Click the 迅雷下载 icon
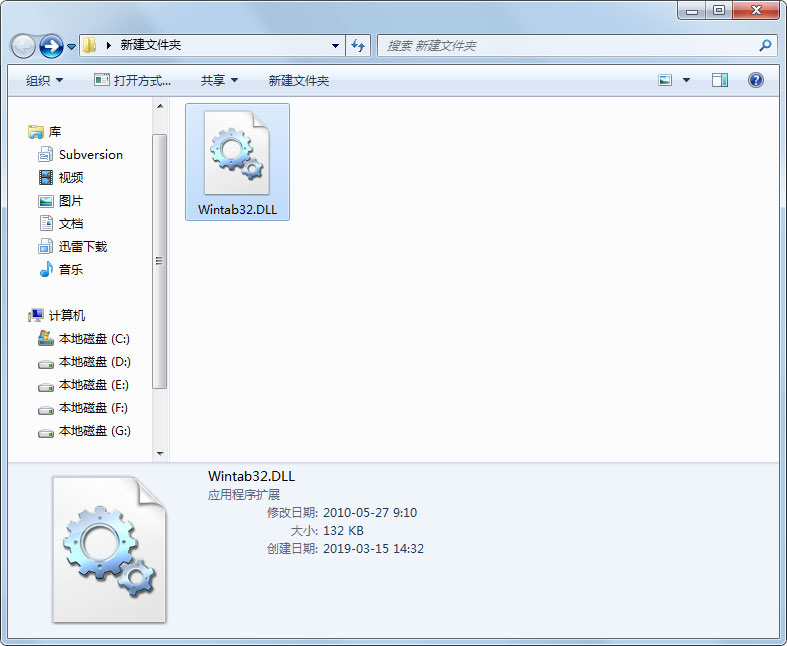This screenshot has width=787, height=646. tap(46, 246)
